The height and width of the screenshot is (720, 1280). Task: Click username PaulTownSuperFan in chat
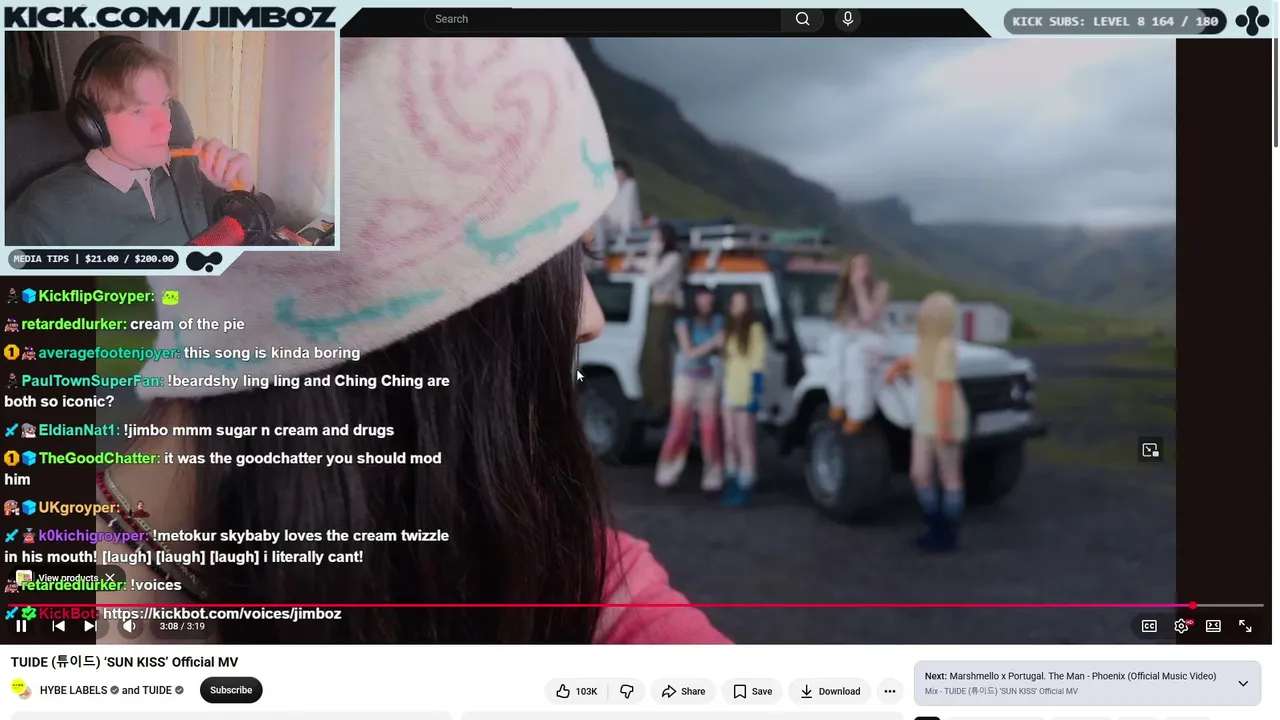[93, 381]
